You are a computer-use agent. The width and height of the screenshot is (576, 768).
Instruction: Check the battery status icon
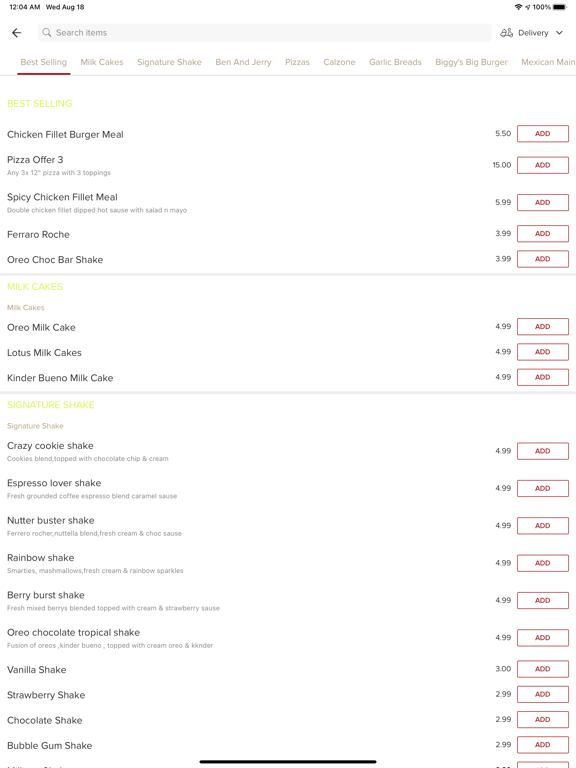pos(559,7)
